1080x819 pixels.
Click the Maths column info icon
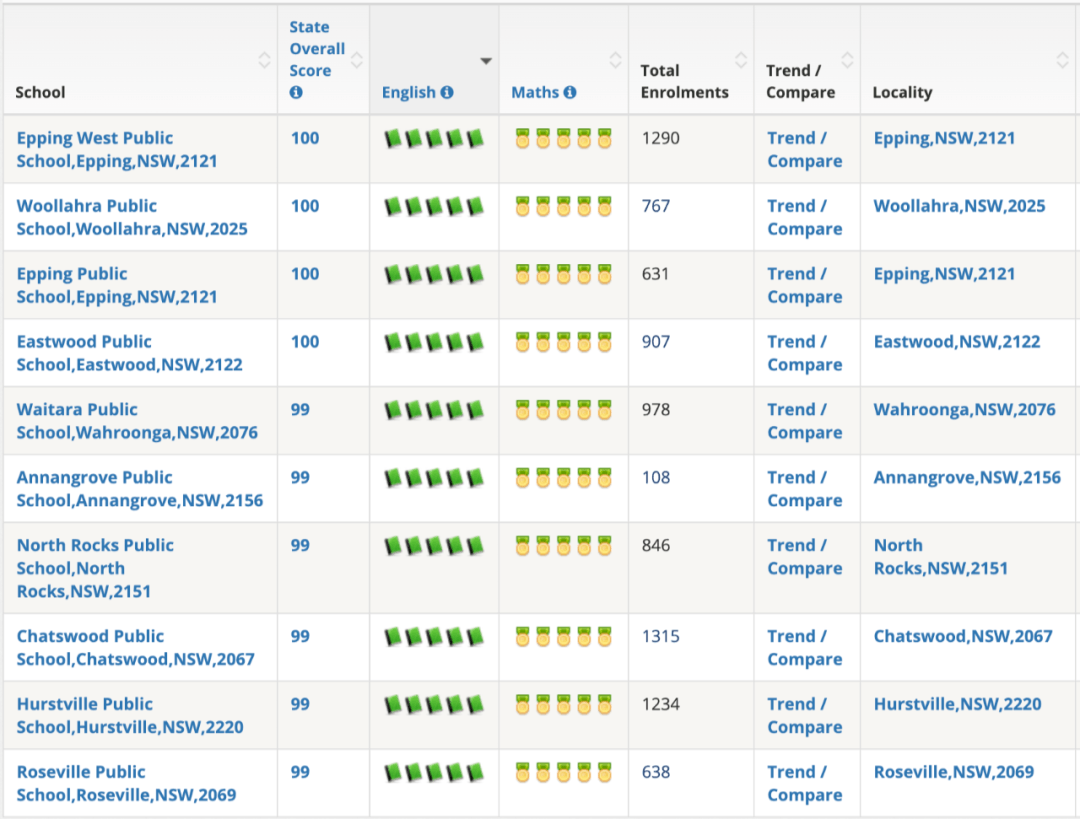pos(570,92)
